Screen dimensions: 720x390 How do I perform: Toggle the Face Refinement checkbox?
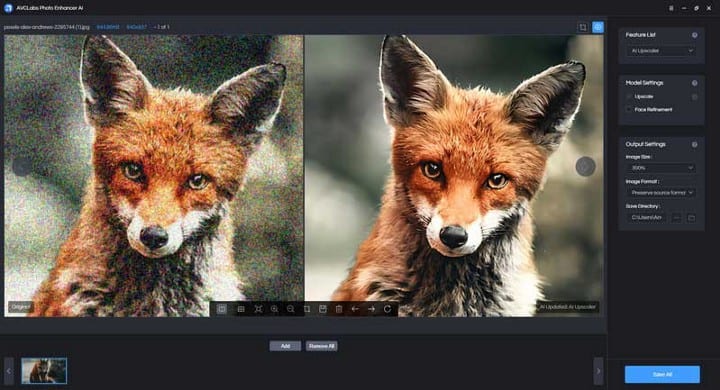629,109
